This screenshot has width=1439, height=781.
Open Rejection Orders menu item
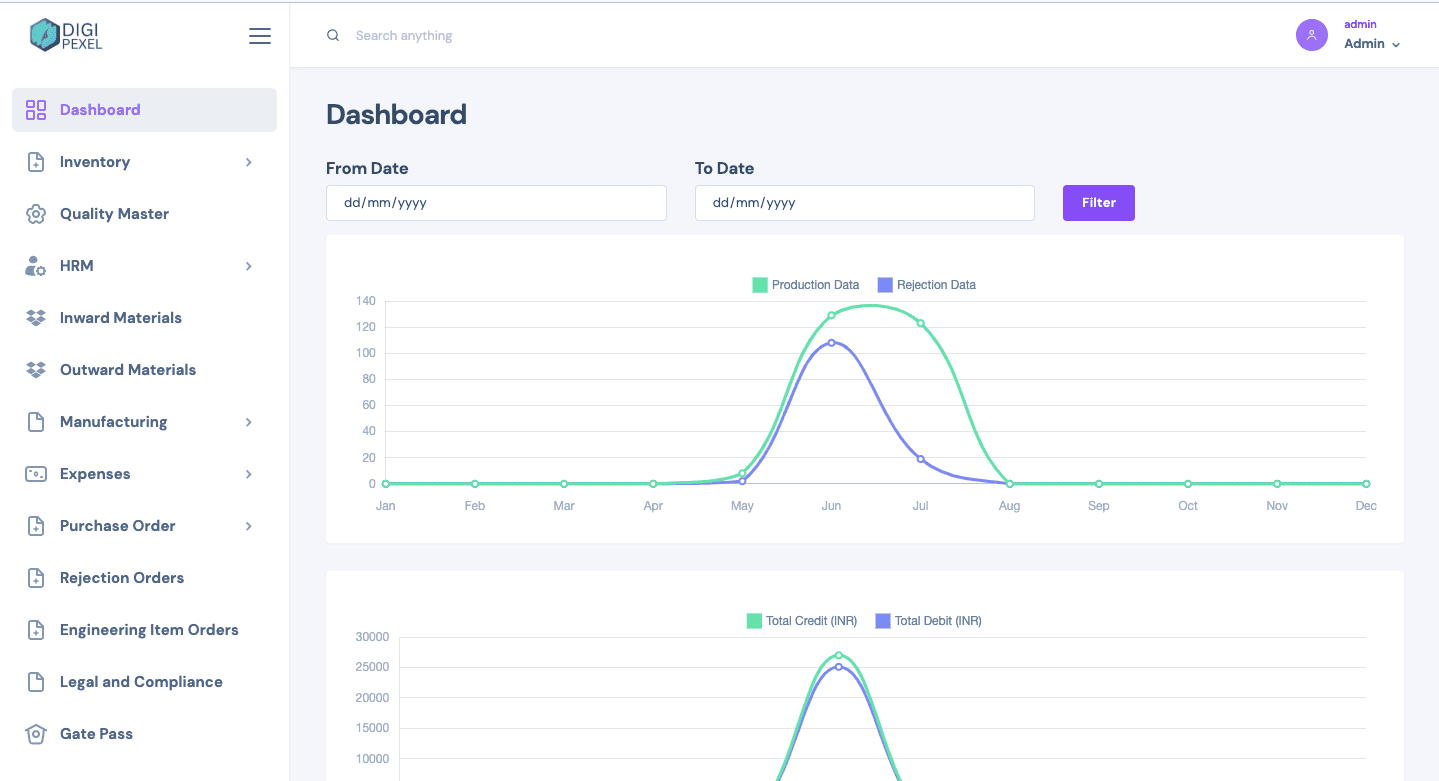coord(122,578)
